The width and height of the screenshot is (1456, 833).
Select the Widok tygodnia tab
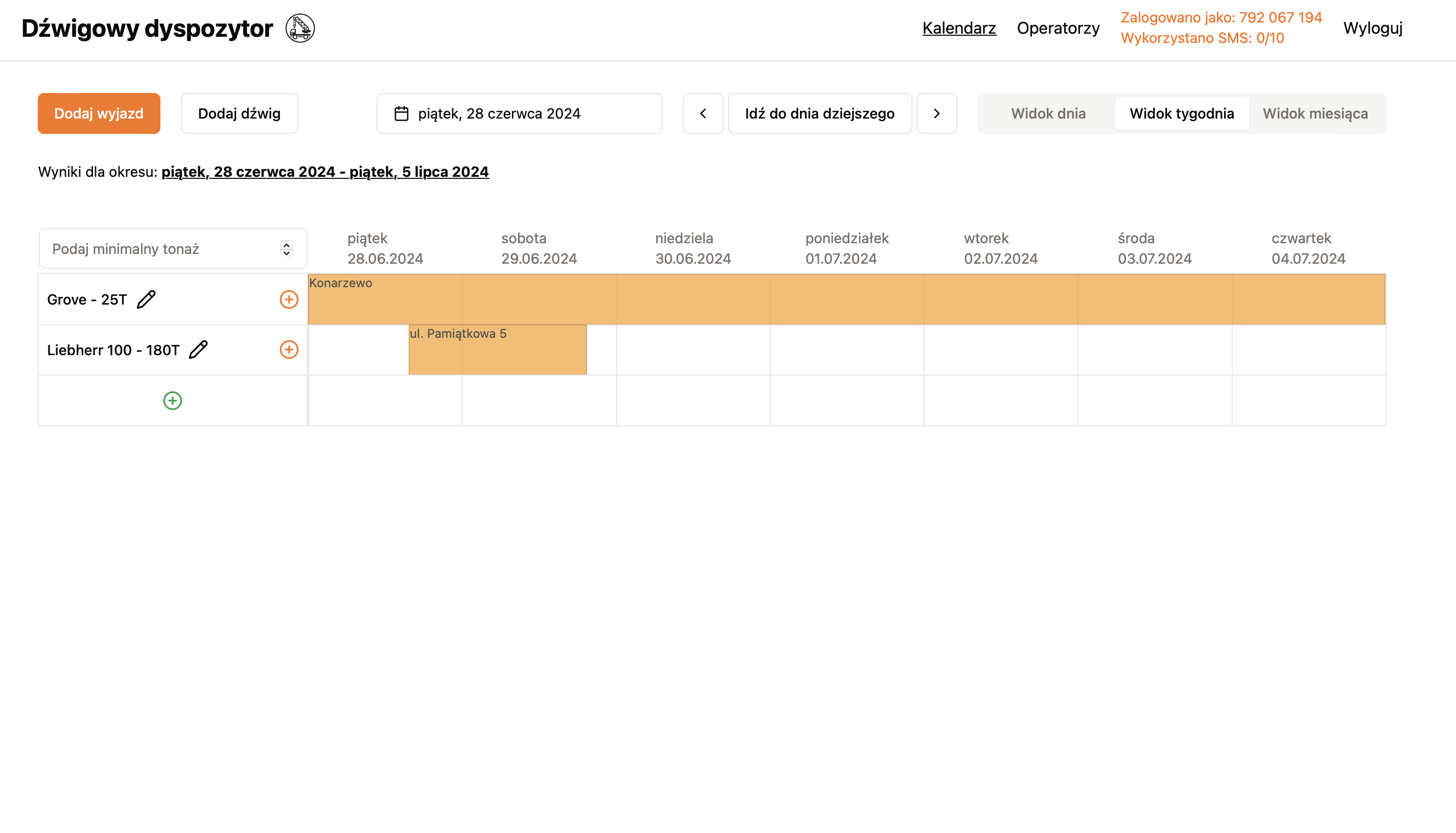[x=1182, y=113]
